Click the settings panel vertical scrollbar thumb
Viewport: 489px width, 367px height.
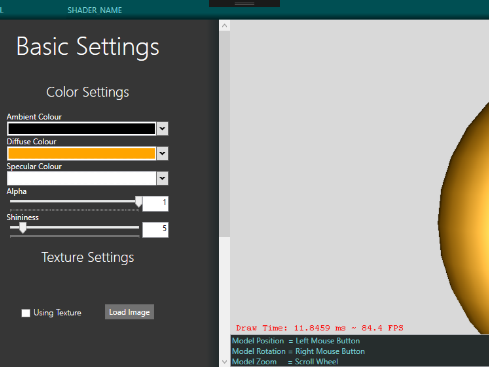225,134
